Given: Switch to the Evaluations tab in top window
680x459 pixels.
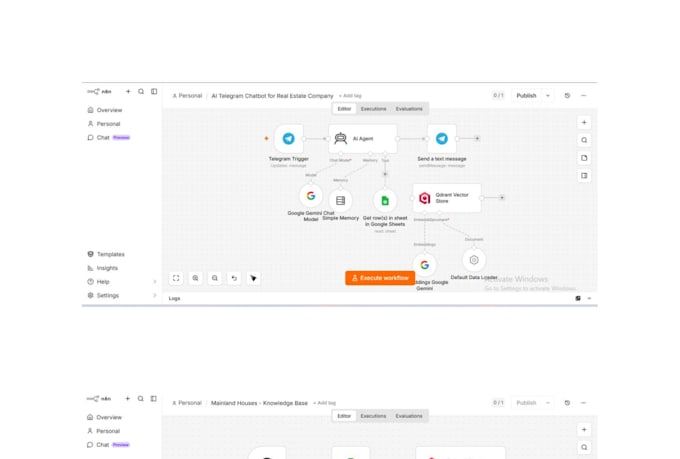Looking at the screenshot, I should [x=409, y=109].
